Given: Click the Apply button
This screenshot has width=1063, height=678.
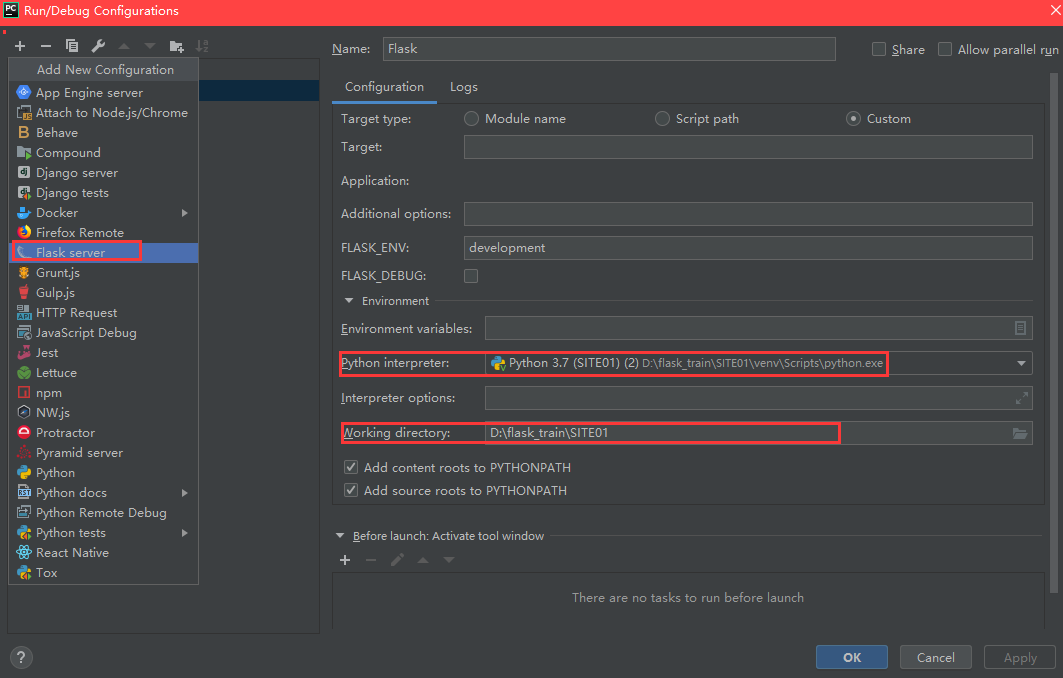Looking at the screenshot, I should [x=1020, y=657].
